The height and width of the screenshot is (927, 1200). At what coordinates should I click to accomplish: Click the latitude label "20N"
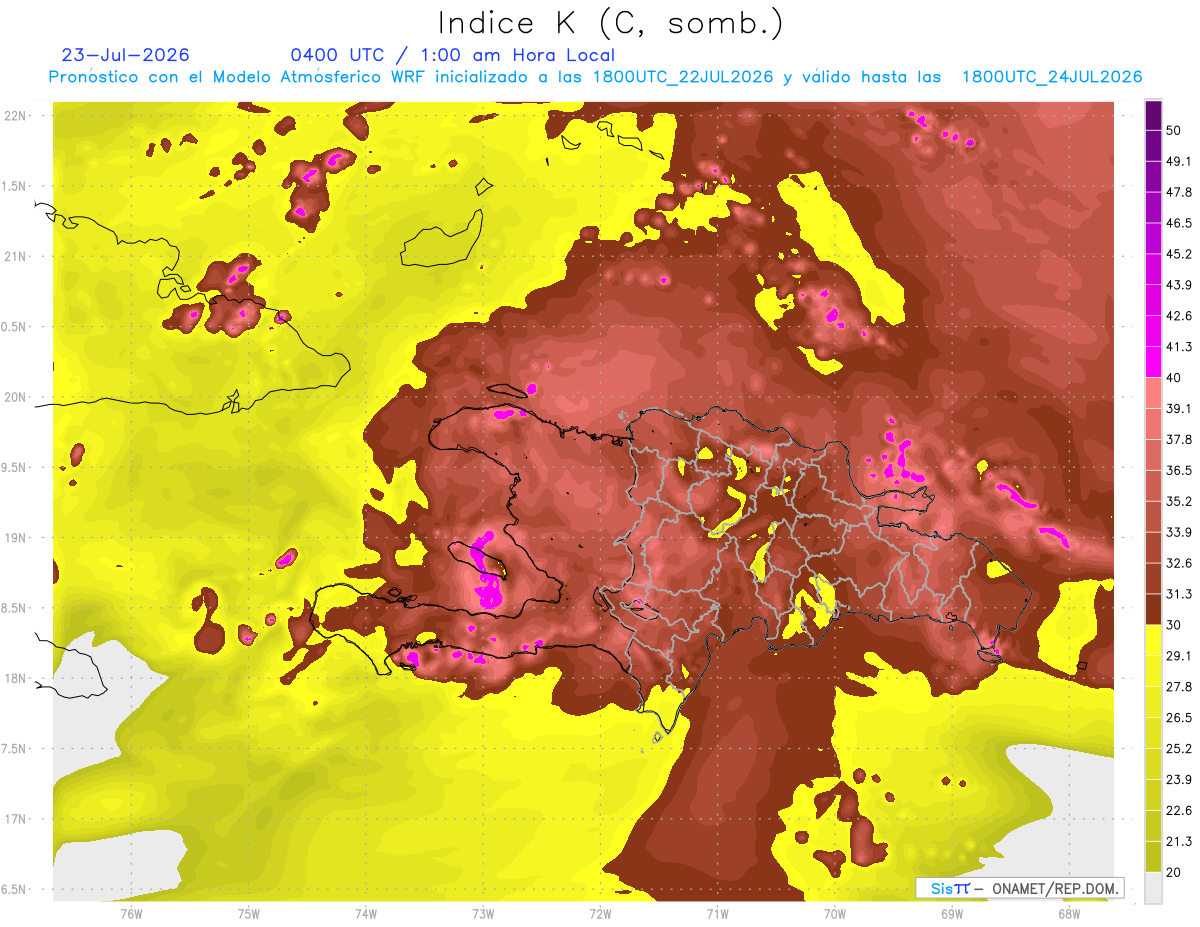15,397
